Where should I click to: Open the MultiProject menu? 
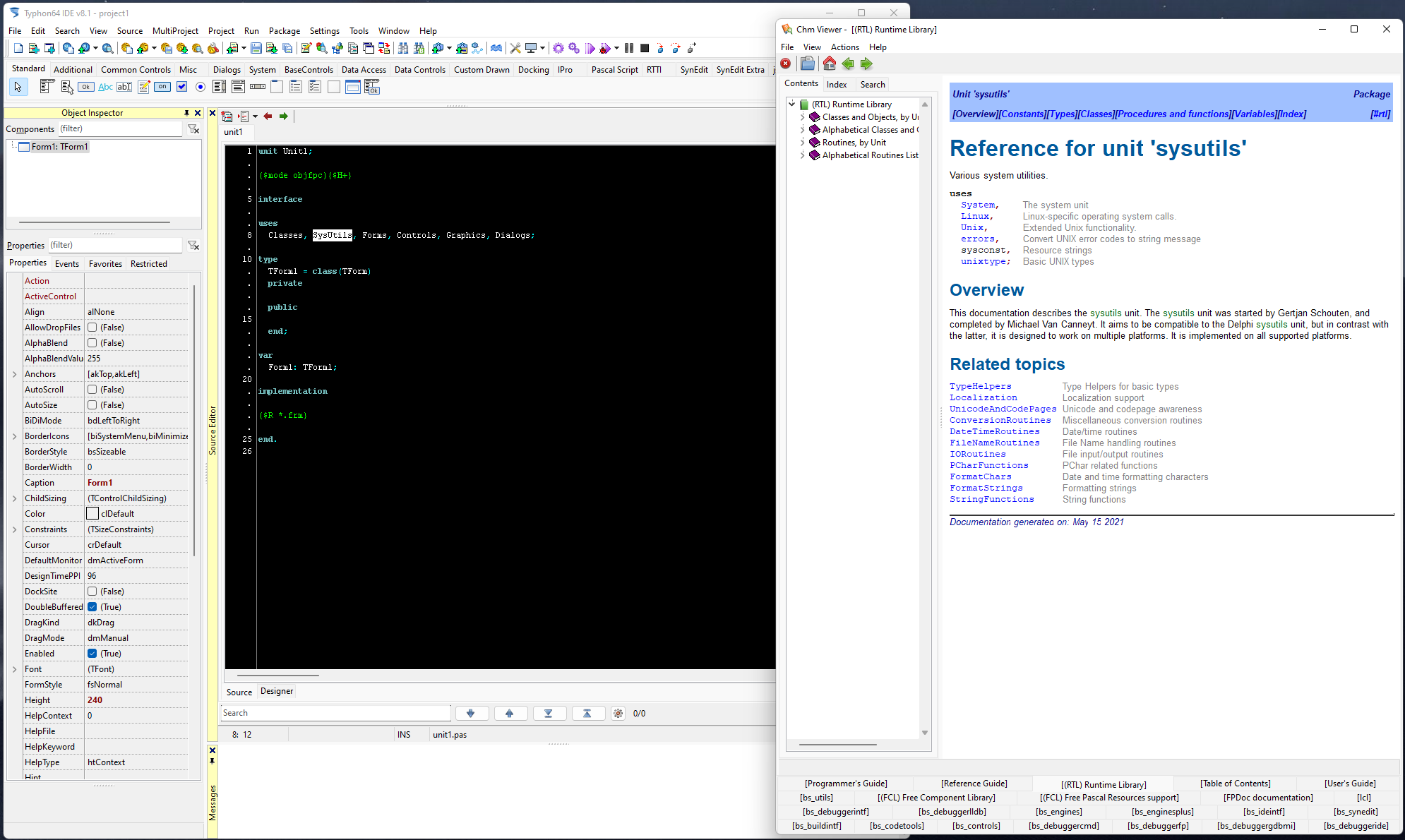[175, 30]
